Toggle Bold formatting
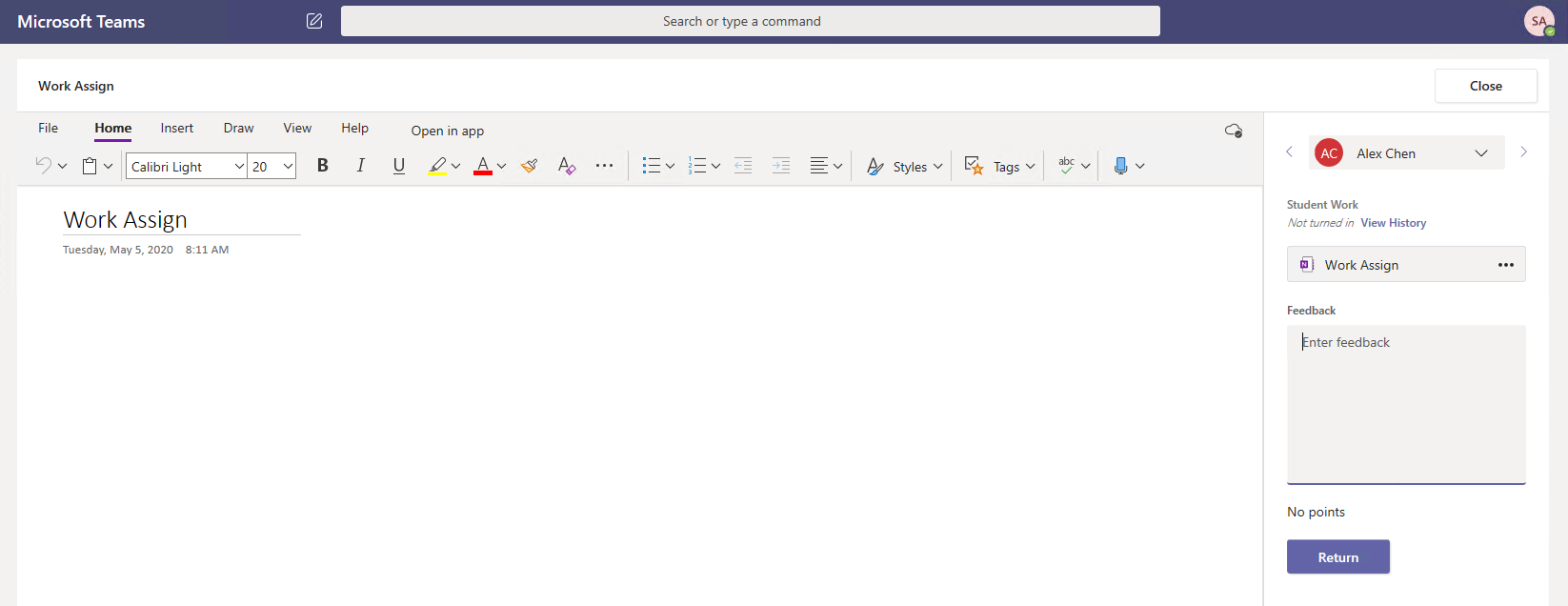1568x606 pixels. pos(323,166)
